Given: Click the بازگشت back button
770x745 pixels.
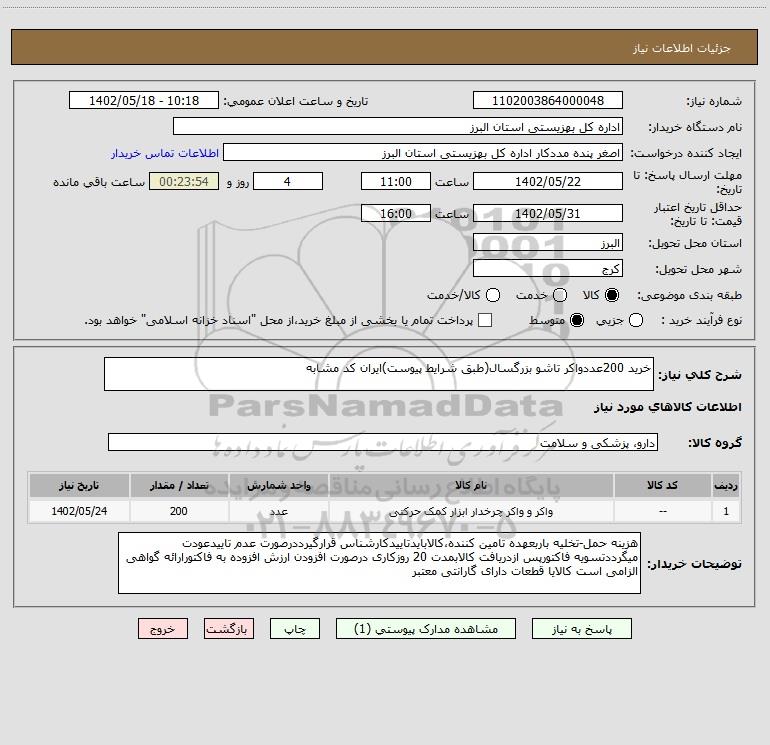Looking at the screenshot, I should (x=229, y=629).
